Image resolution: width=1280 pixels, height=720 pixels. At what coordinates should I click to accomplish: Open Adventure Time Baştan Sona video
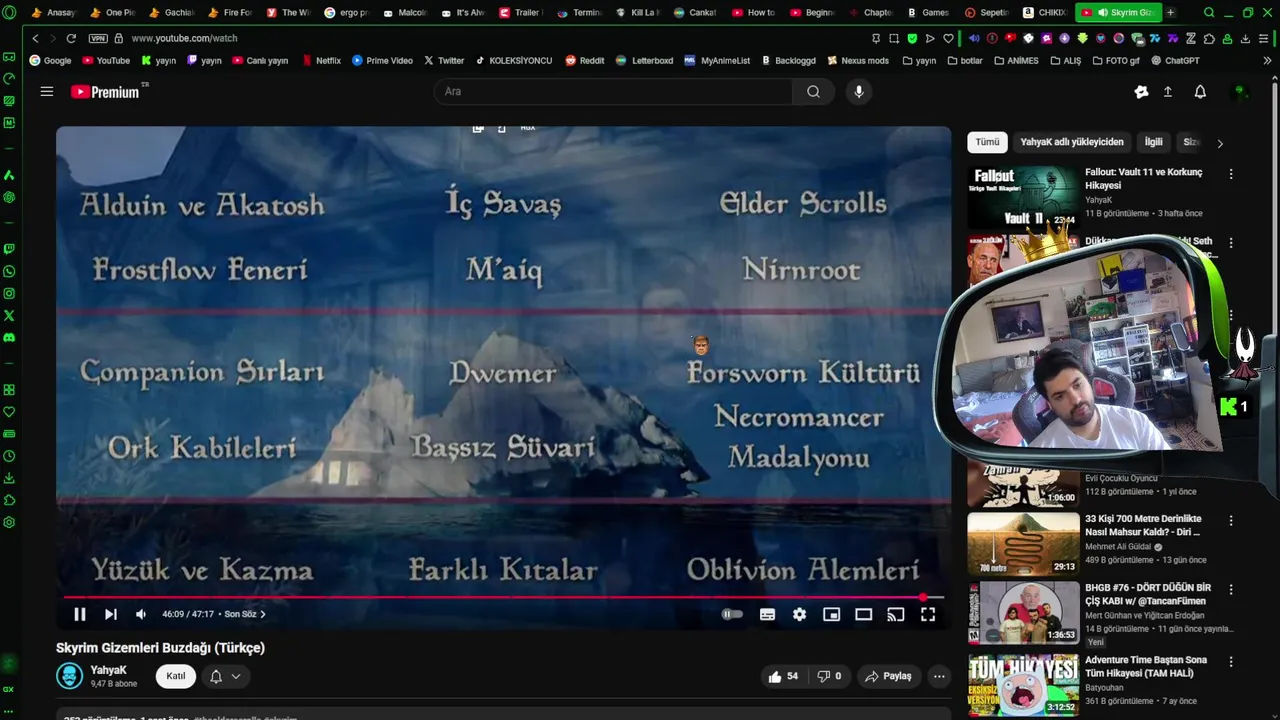tap(1023, 685)
